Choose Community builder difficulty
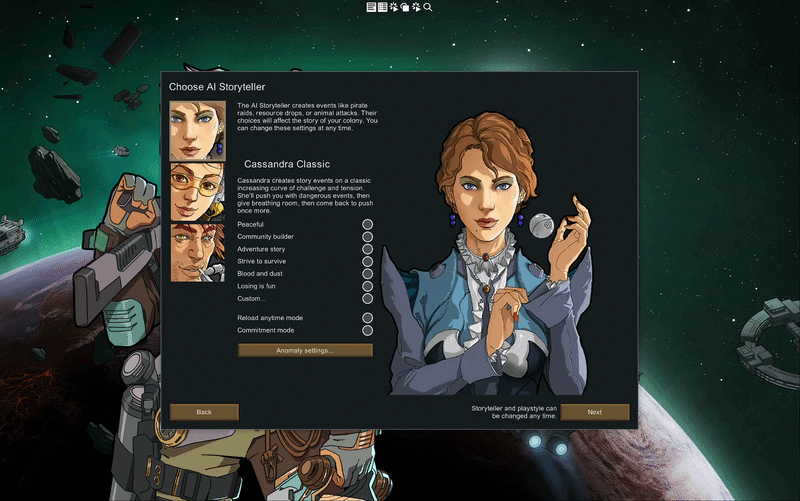The height and width of the screenshot is (501, 800). (367, 237)
